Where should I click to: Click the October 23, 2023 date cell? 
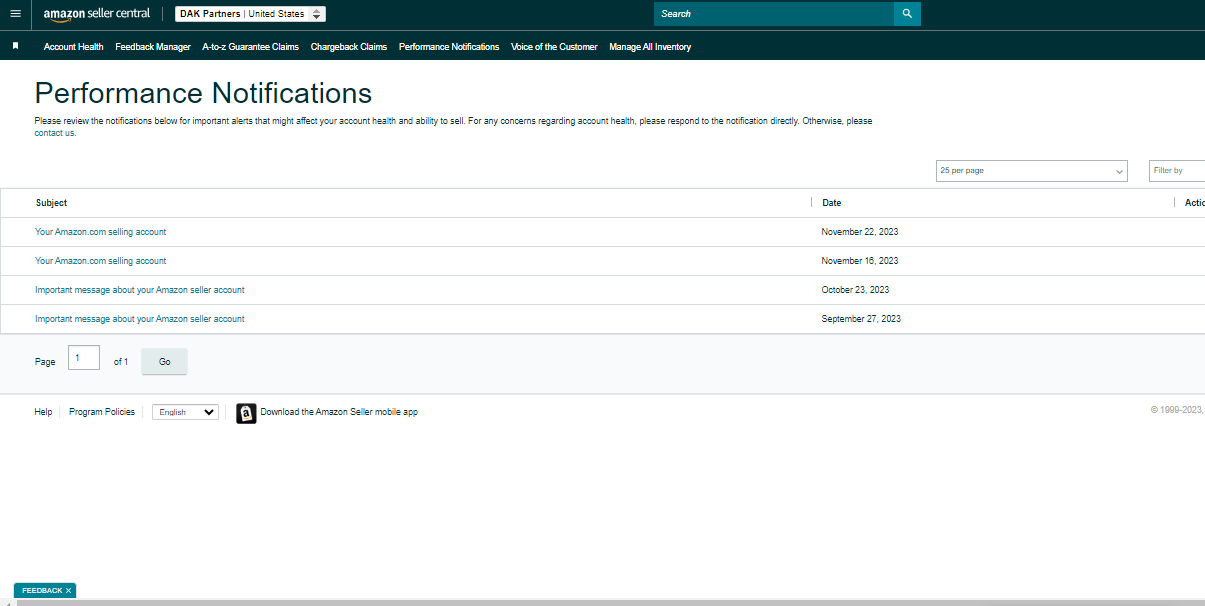855,290
